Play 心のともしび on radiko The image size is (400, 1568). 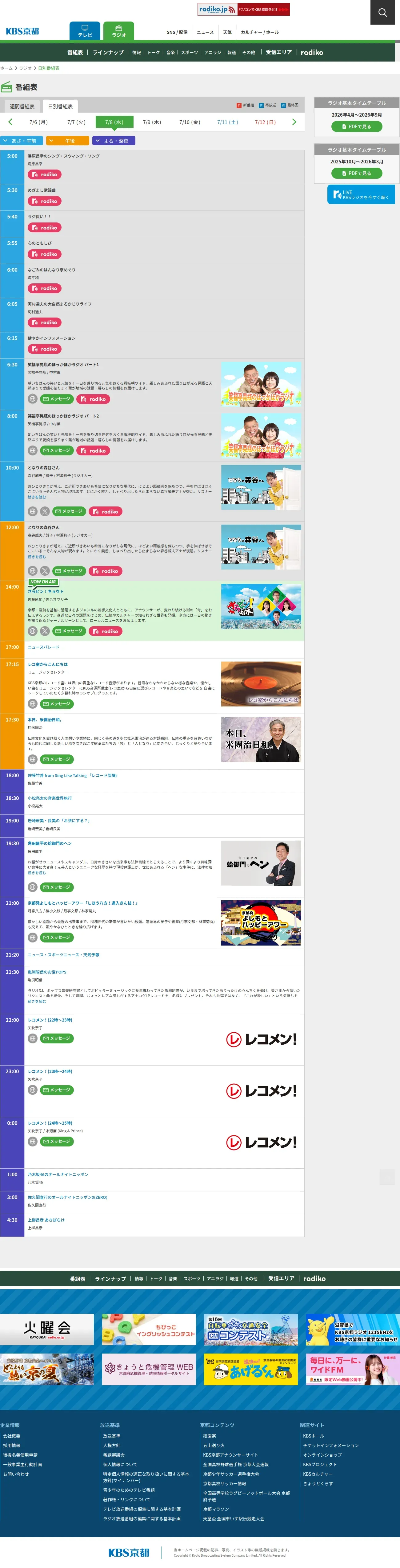coord(44,254)
